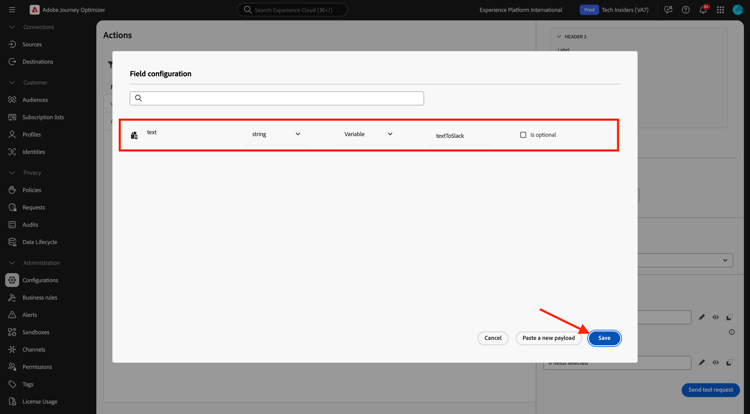Click the Sandboxes sidebar icon
This screenshot has width=750, height=414.
pos(12,332)
